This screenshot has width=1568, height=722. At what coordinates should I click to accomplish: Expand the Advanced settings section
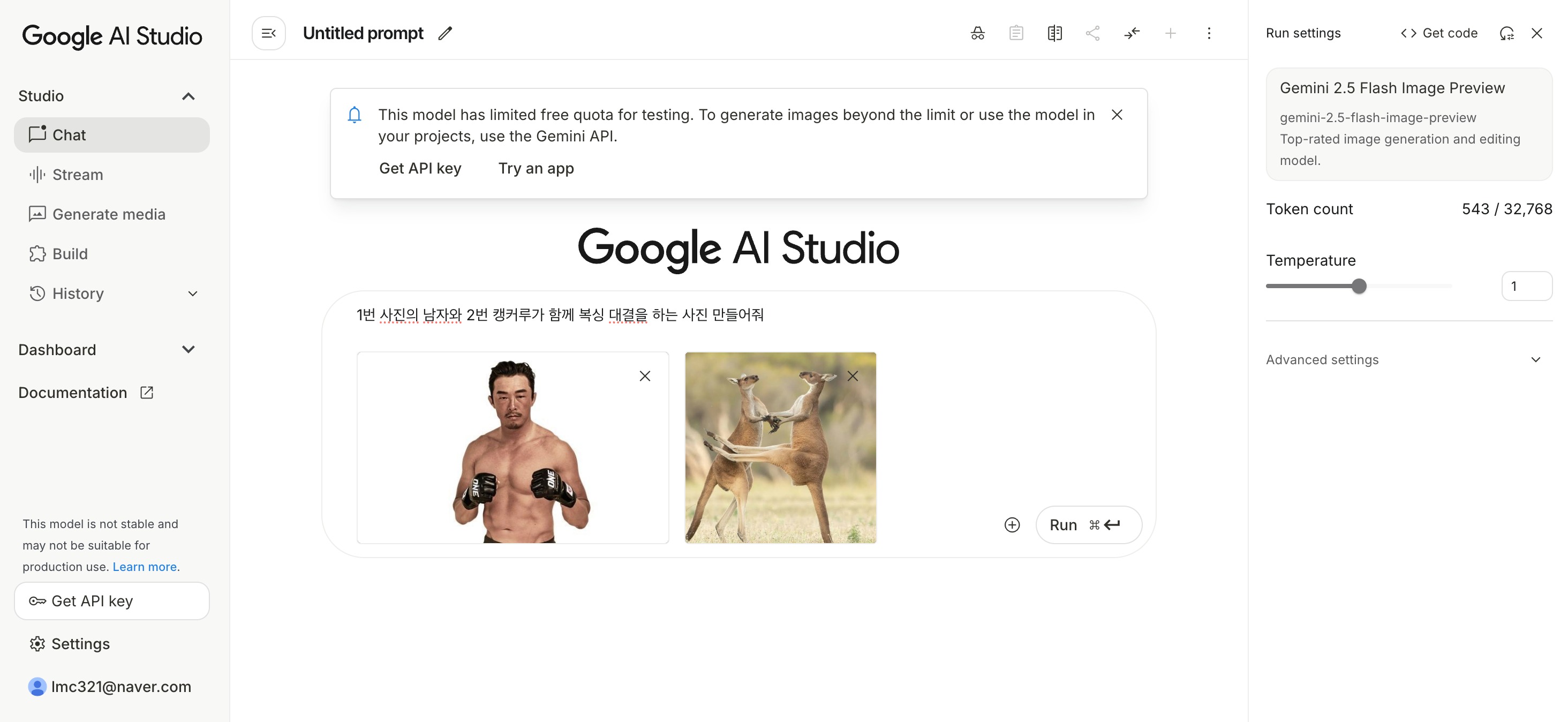pyautogui.click(x=1535, y=360)
